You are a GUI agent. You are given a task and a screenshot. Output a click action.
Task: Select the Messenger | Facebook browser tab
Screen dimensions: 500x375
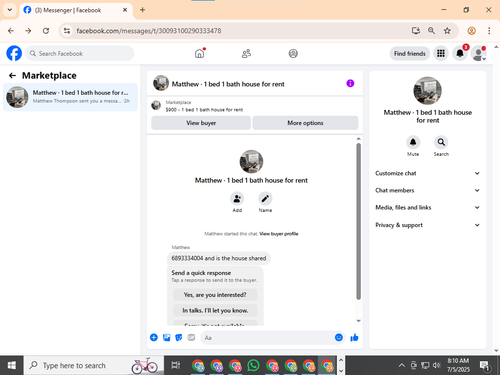coord(76,10)
